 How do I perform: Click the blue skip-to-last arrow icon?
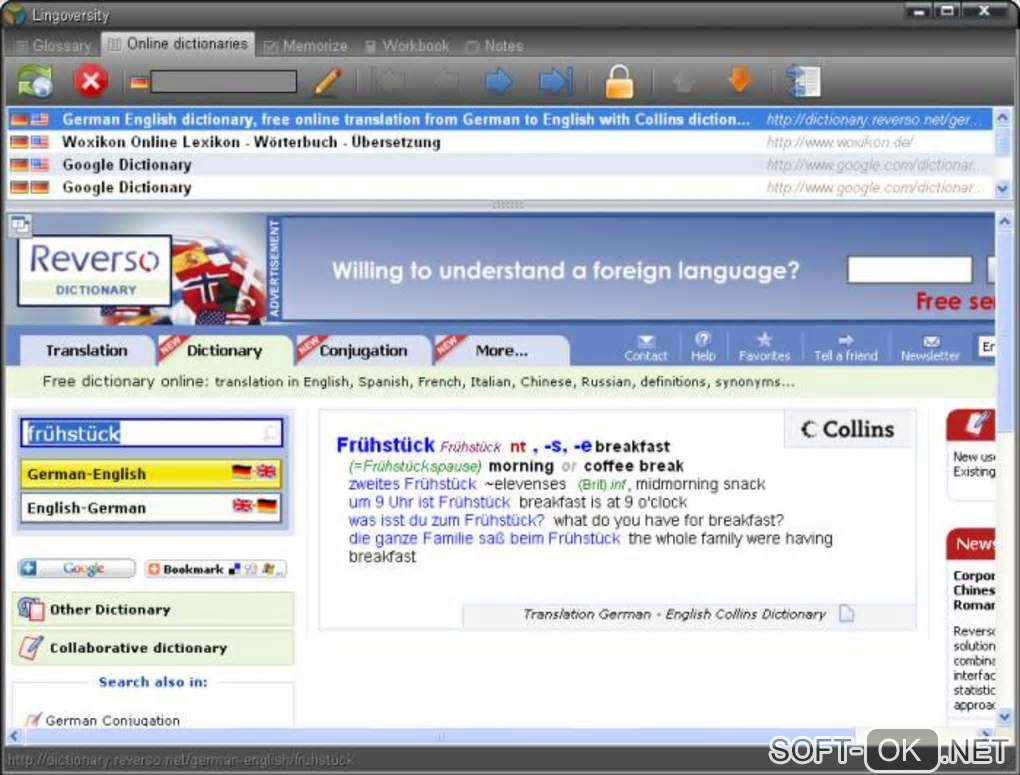pyautogui.click(x=556, y=81)
